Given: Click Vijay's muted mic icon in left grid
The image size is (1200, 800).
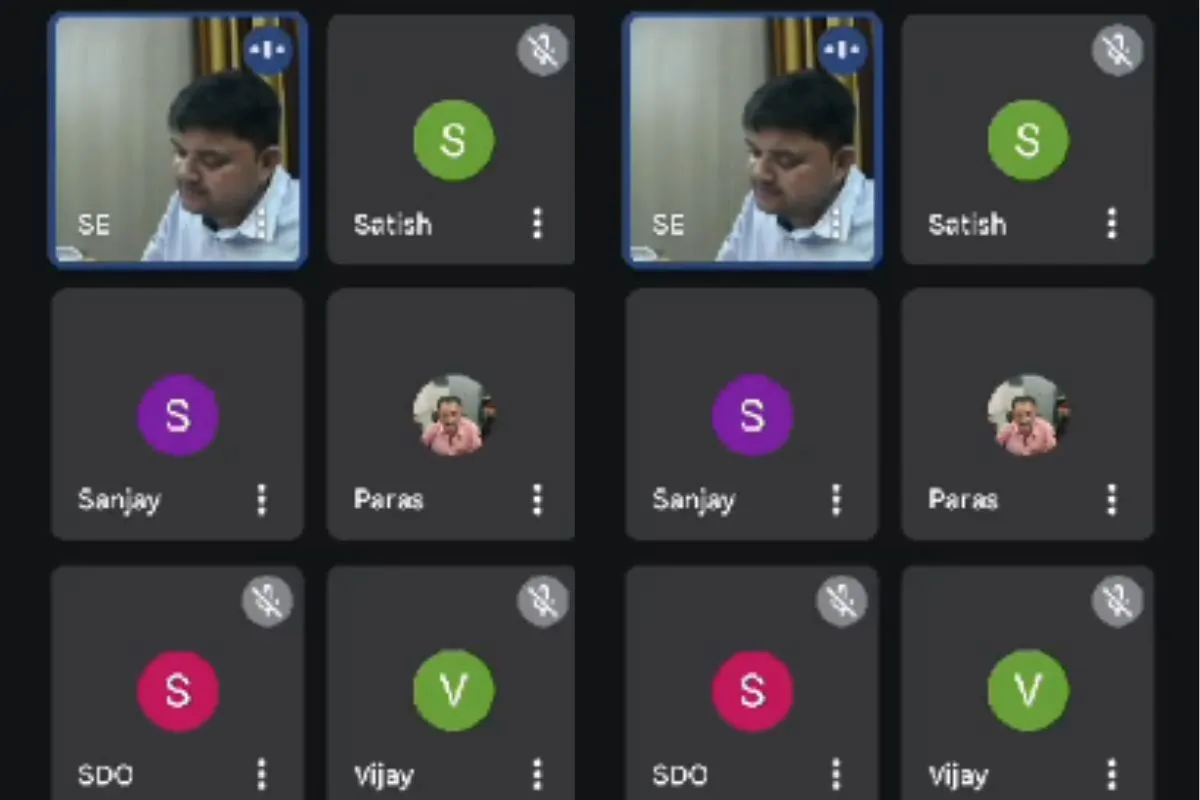Looking at the screenshot, I should [543, 602].
